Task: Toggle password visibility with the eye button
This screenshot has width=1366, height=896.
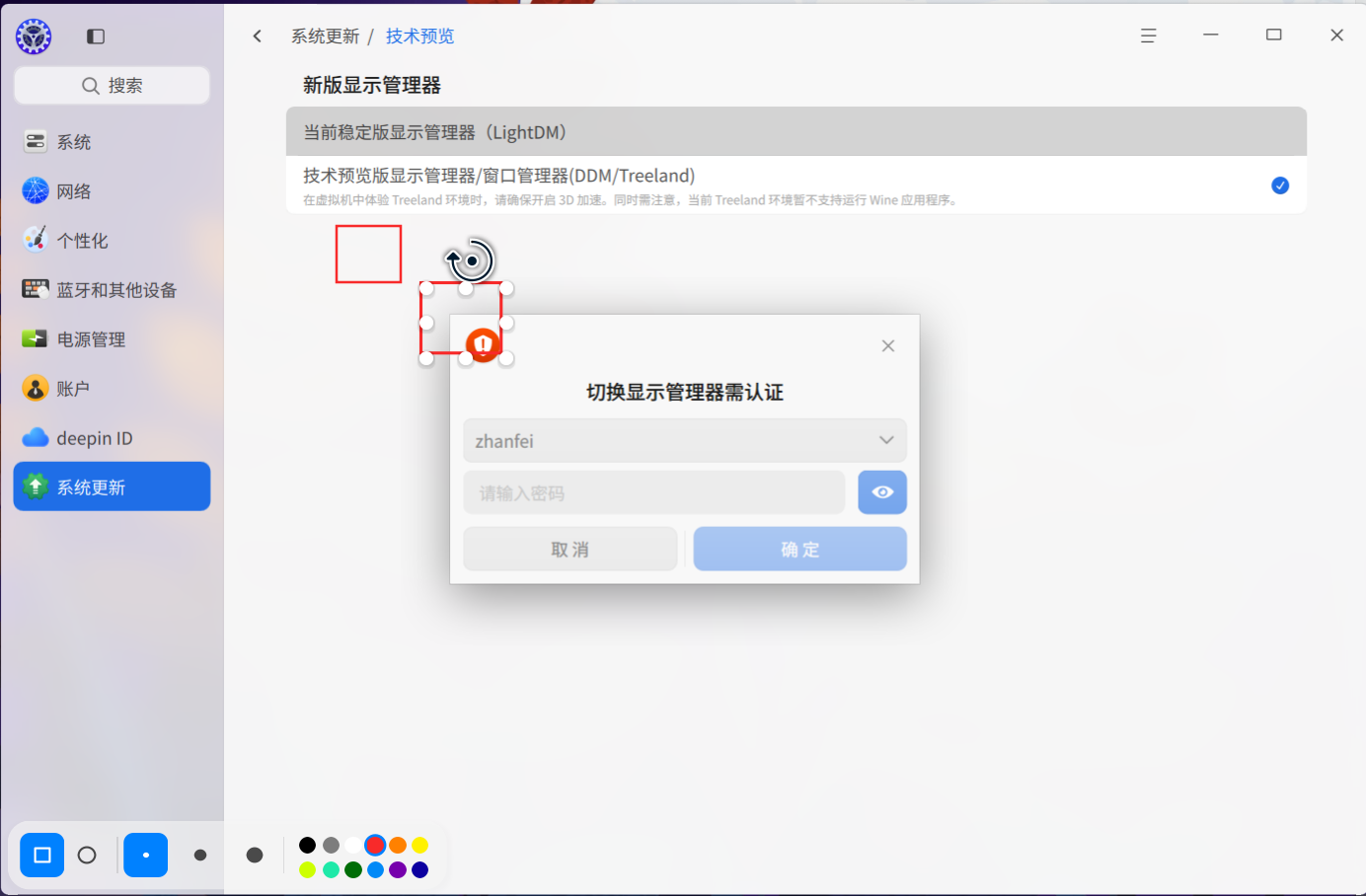Action: point(882,491)
